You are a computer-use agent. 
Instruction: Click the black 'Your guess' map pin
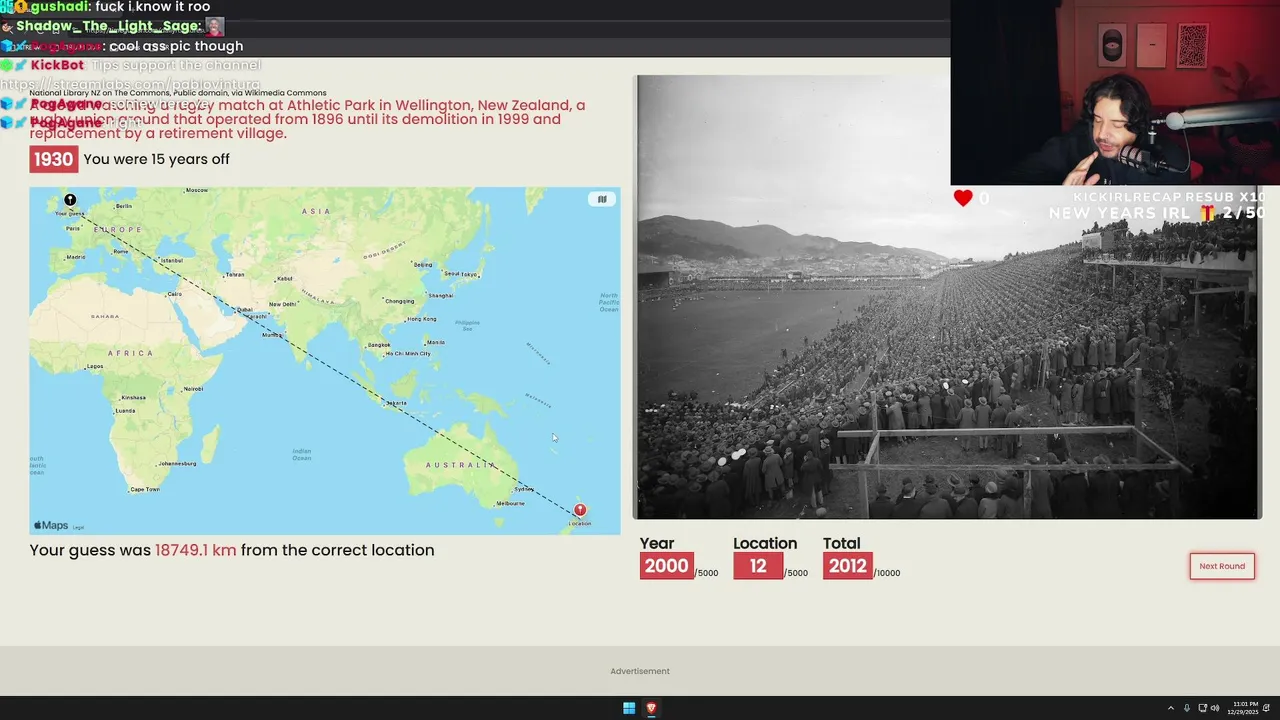(x=70, y=200)
